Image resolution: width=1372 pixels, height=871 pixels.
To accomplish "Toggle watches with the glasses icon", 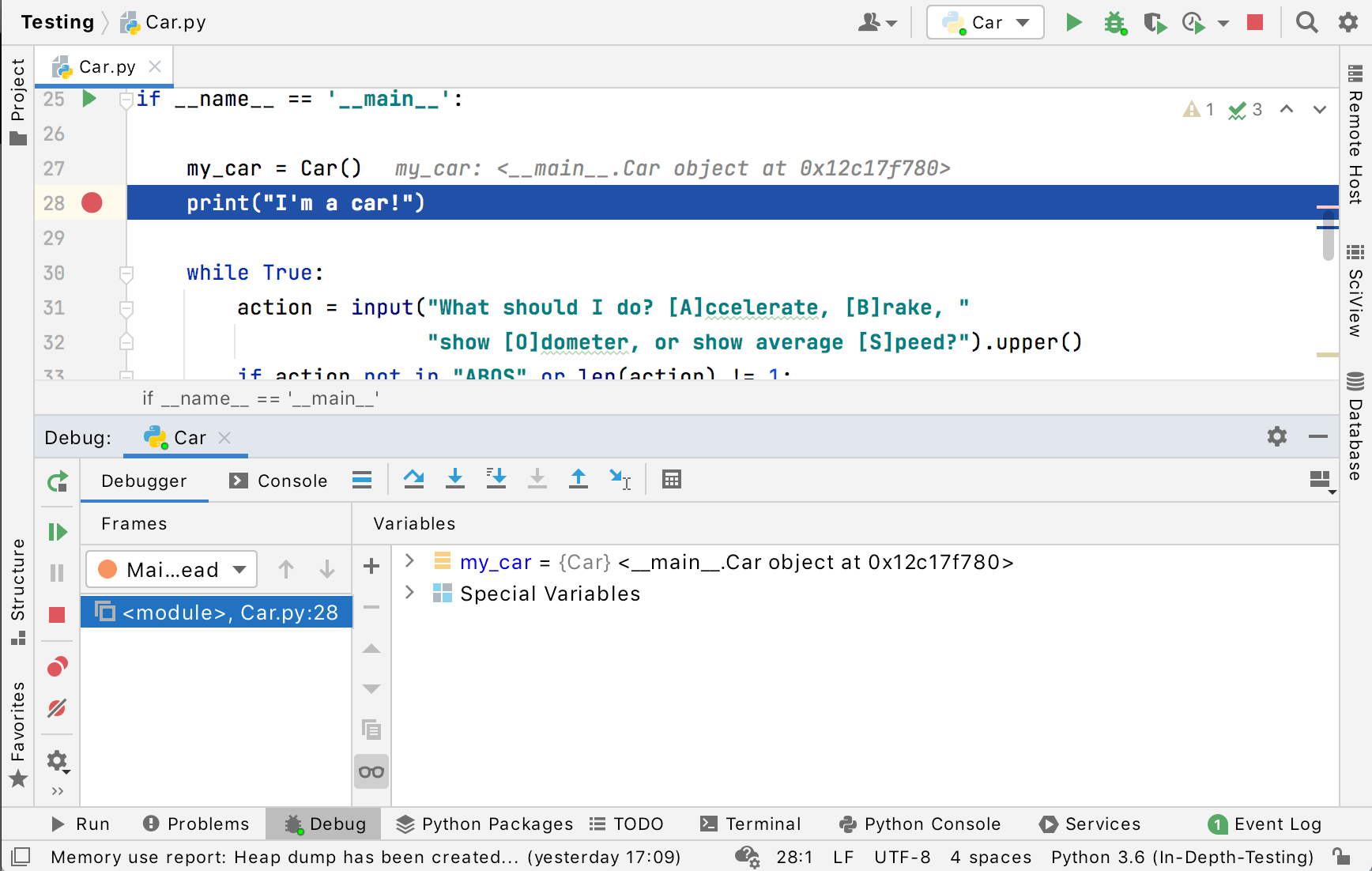I will pos(371,771).
